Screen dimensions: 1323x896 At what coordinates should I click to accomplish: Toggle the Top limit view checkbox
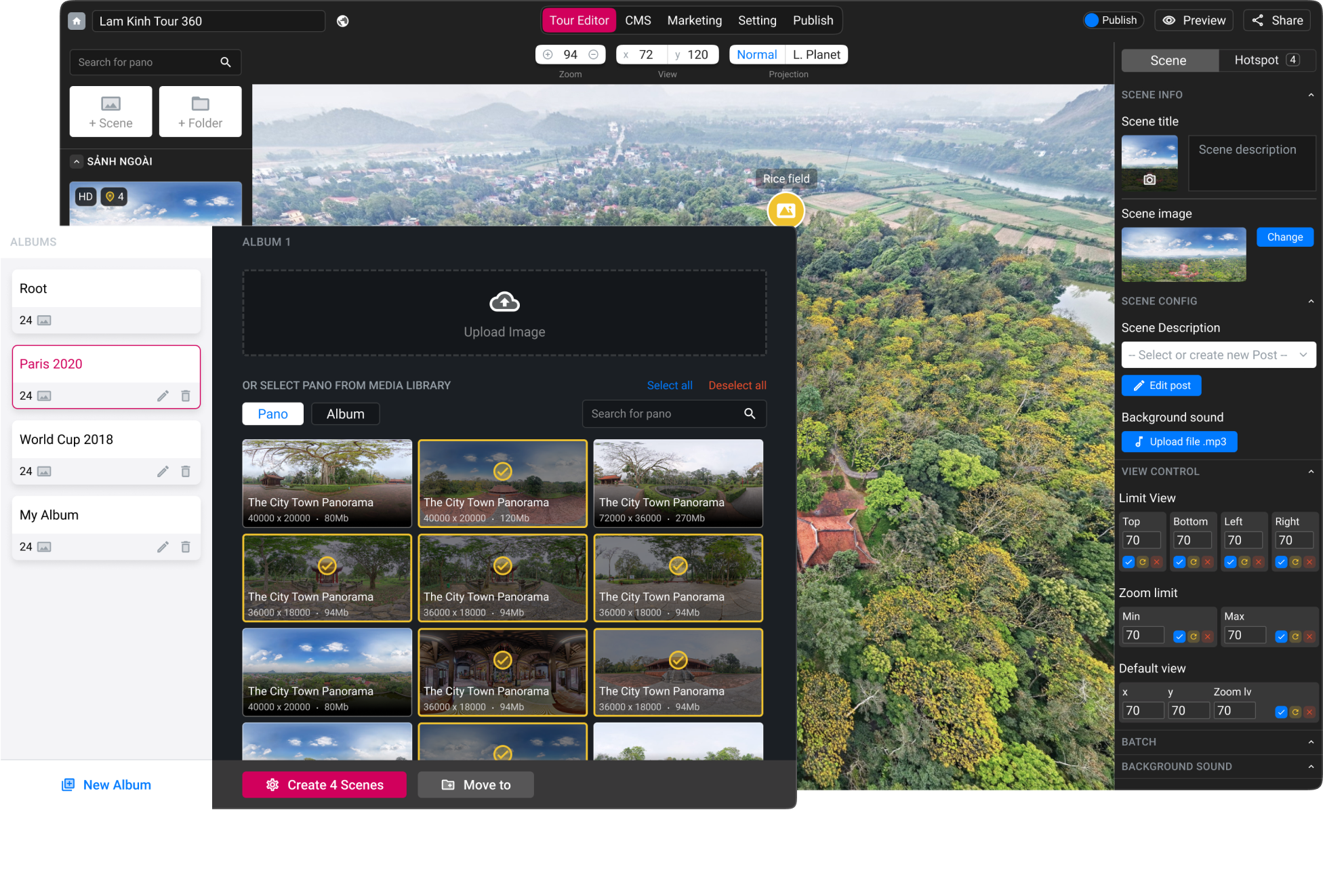click(1128, 562)
